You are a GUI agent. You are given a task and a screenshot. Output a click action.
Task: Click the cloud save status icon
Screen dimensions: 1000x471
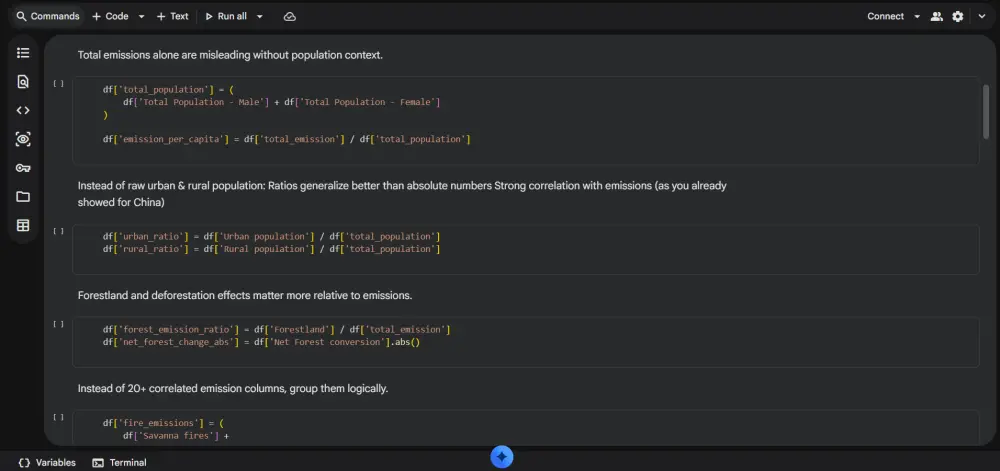(x=290, y=17)
